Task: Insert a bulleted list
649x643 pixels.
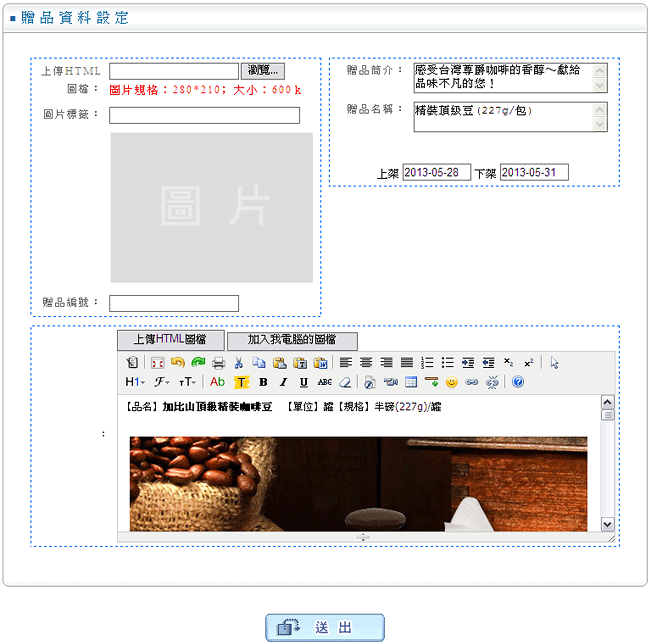Action: pyautogui.click(x=447, y=363)
